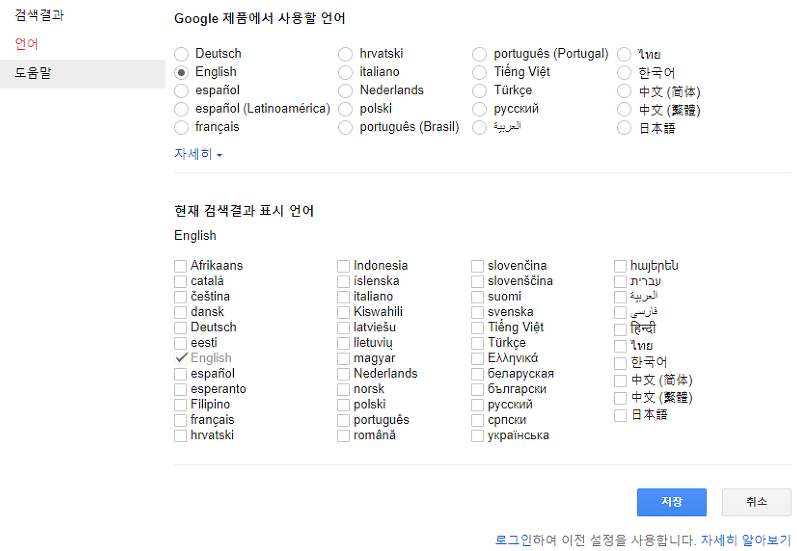Choose español (Latinoamérica) as product language
Screen dimensions: 797x551
point(181,109)
